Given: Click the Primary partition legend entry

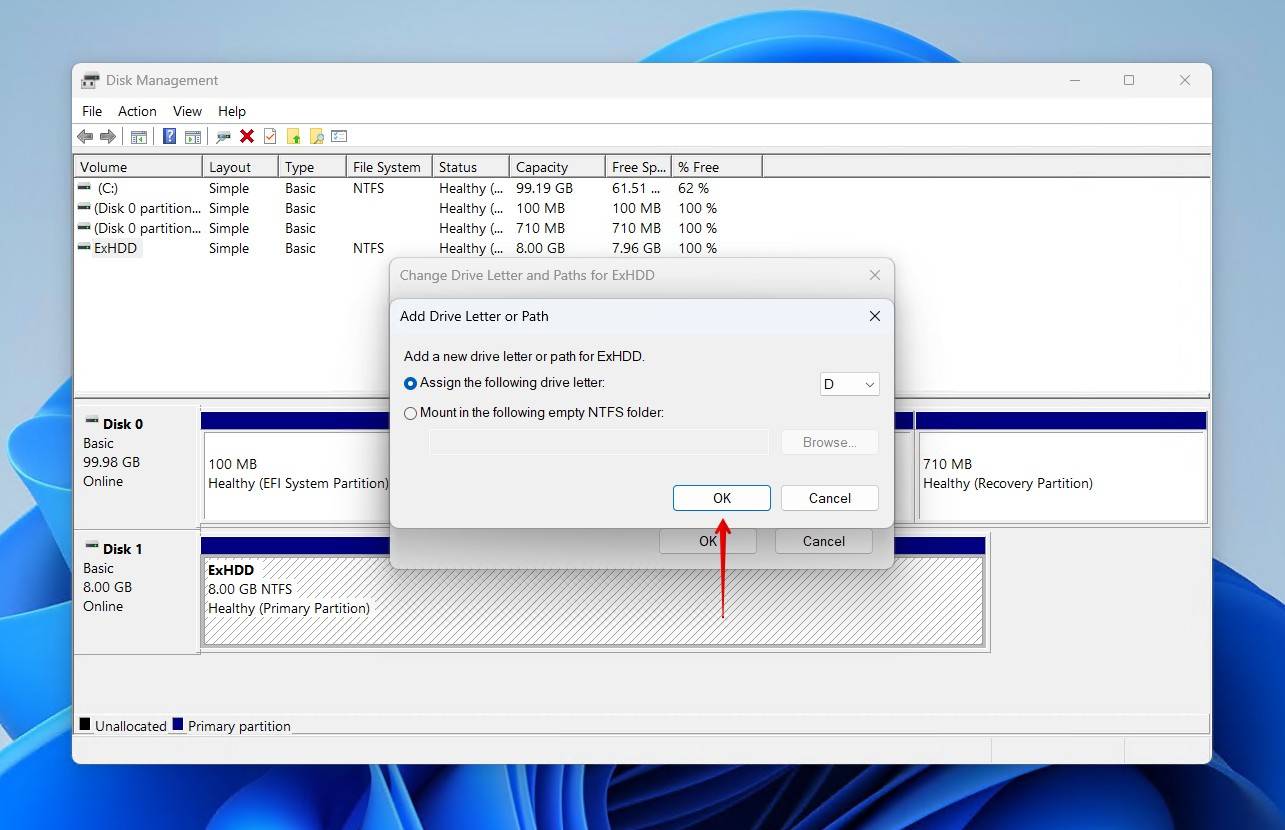Looking at the screenshot, I should click(x=232, y=726).
